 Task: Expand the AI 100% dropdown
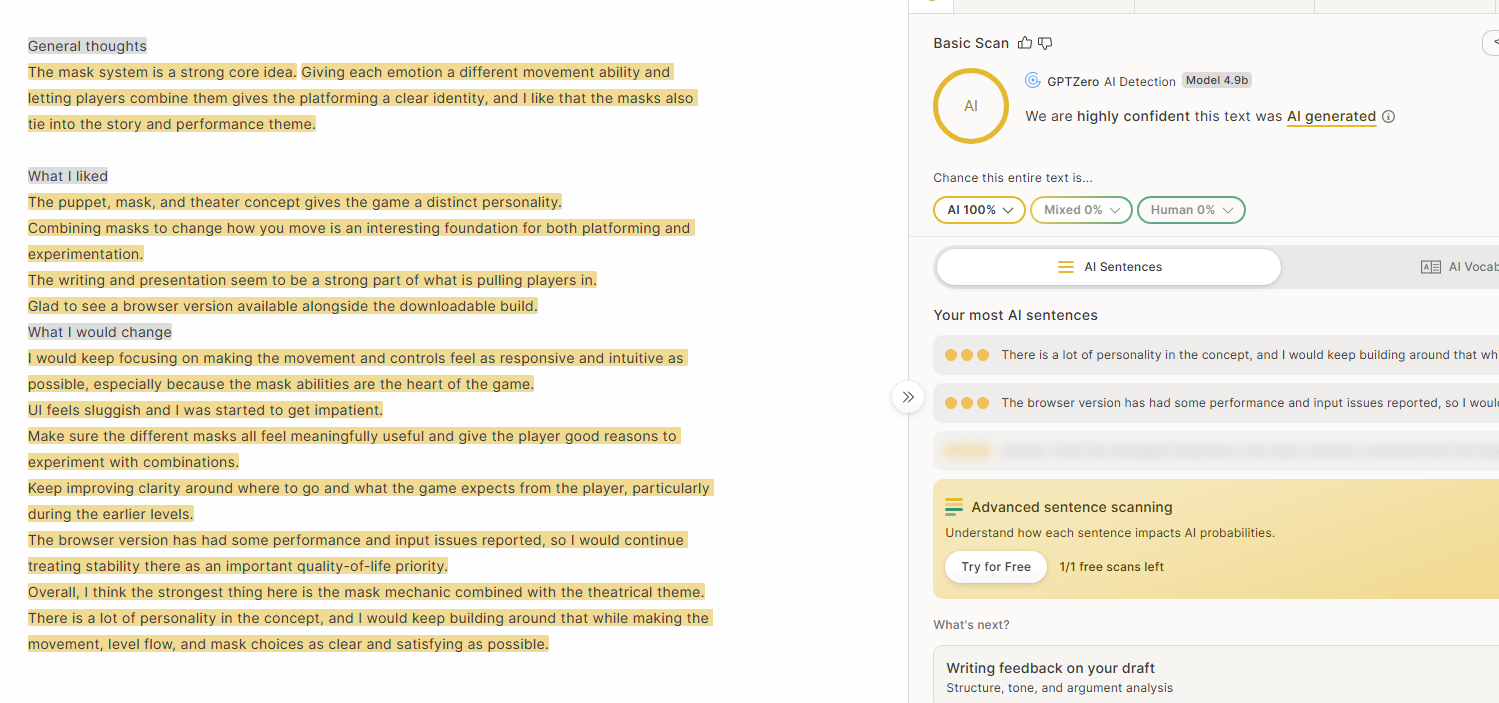tap(979, 210)
